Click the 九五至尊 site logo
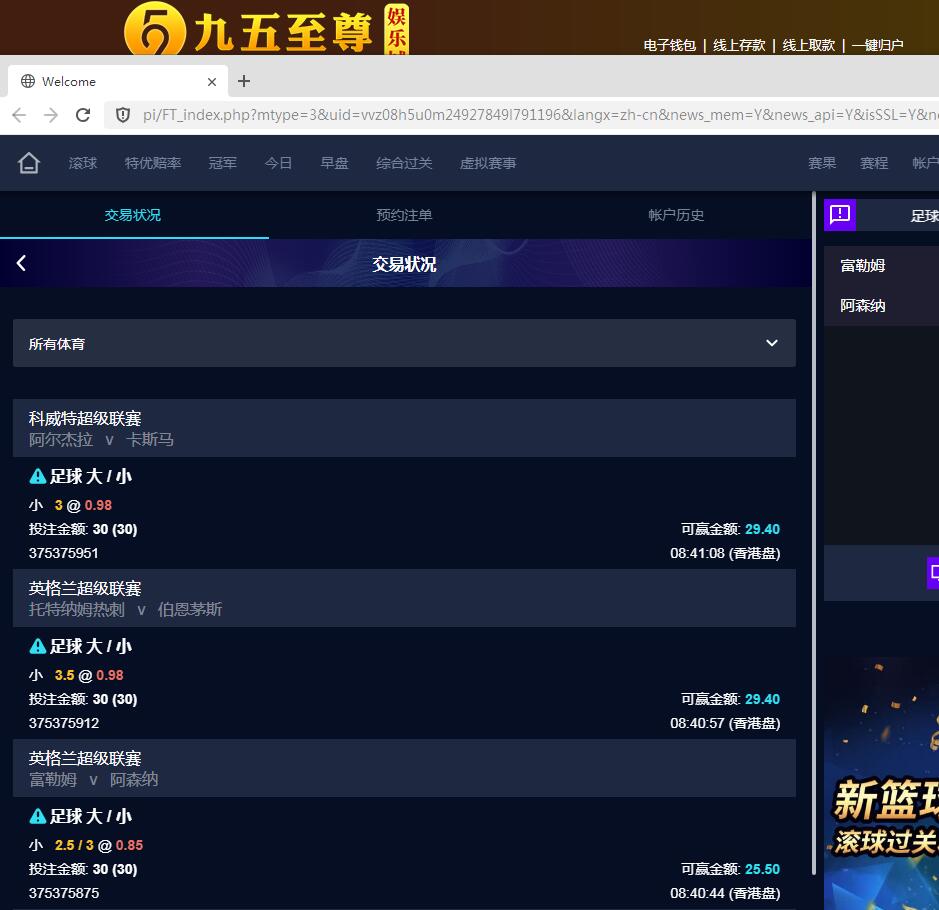The width and height of the screenshot is (939, 910). coord(266,28)
